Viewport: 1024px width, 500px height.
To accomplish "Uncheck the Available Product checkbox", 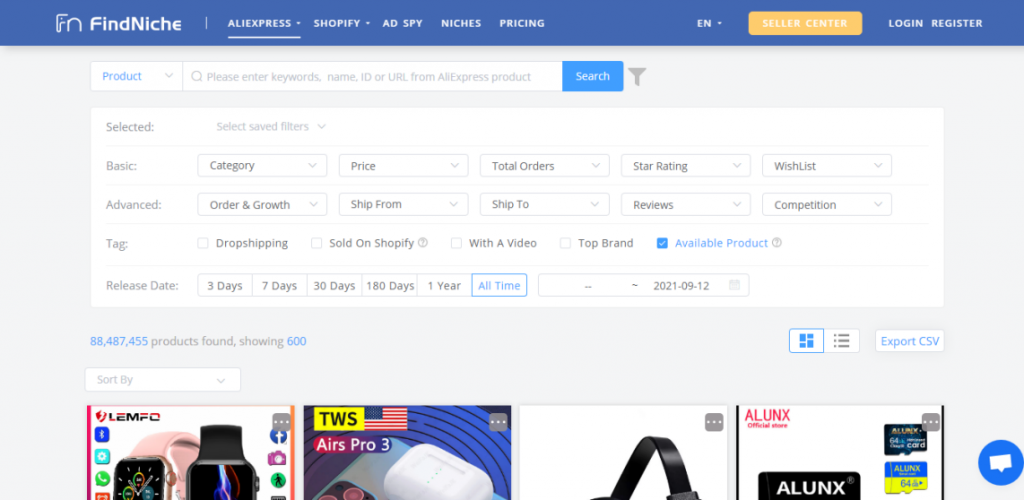I will coord(662,243).
